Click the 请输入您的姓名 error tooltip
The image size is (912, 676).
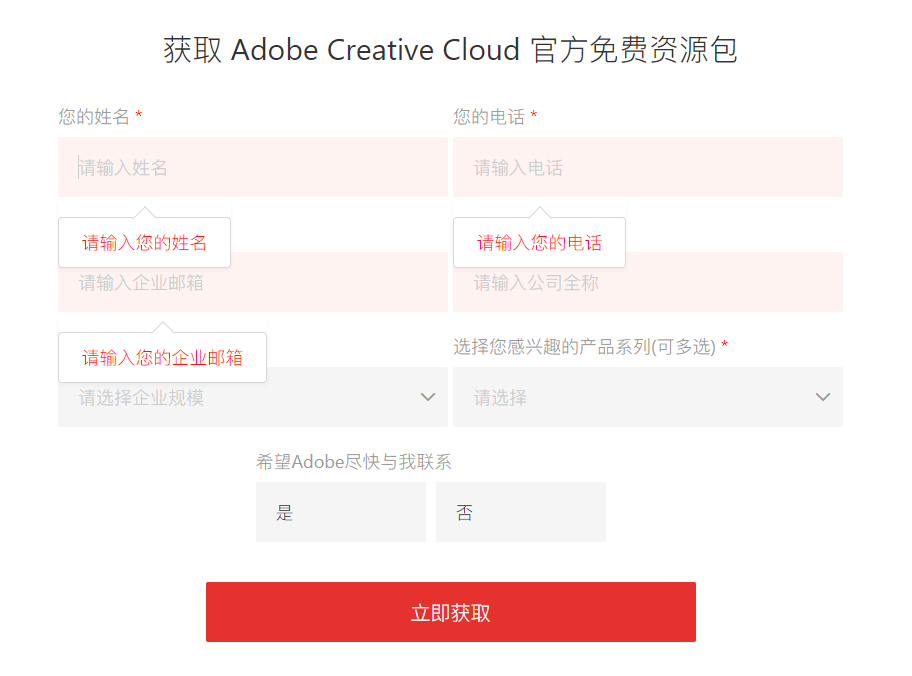click(x=144, y=243)
